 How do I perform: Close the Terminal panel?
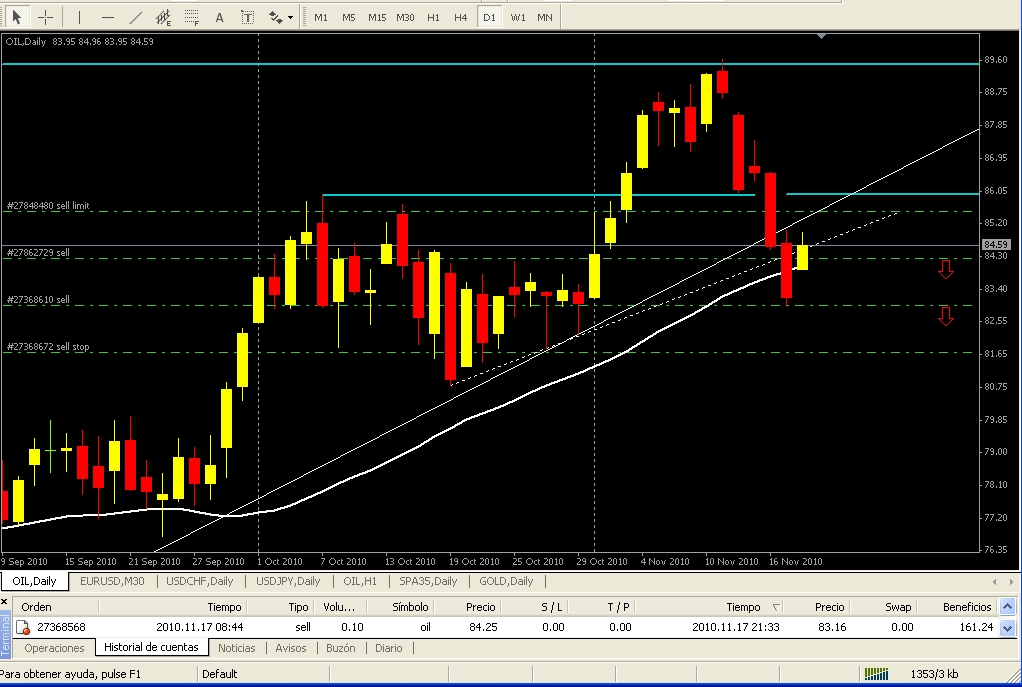click(4, 601)
